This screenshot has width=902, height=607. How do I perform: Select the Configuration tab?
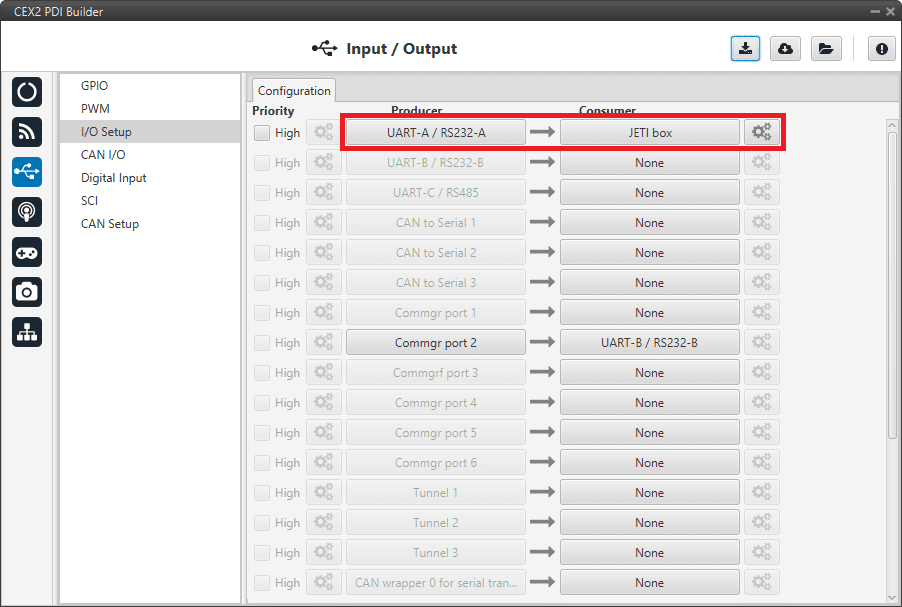[294, 90]
